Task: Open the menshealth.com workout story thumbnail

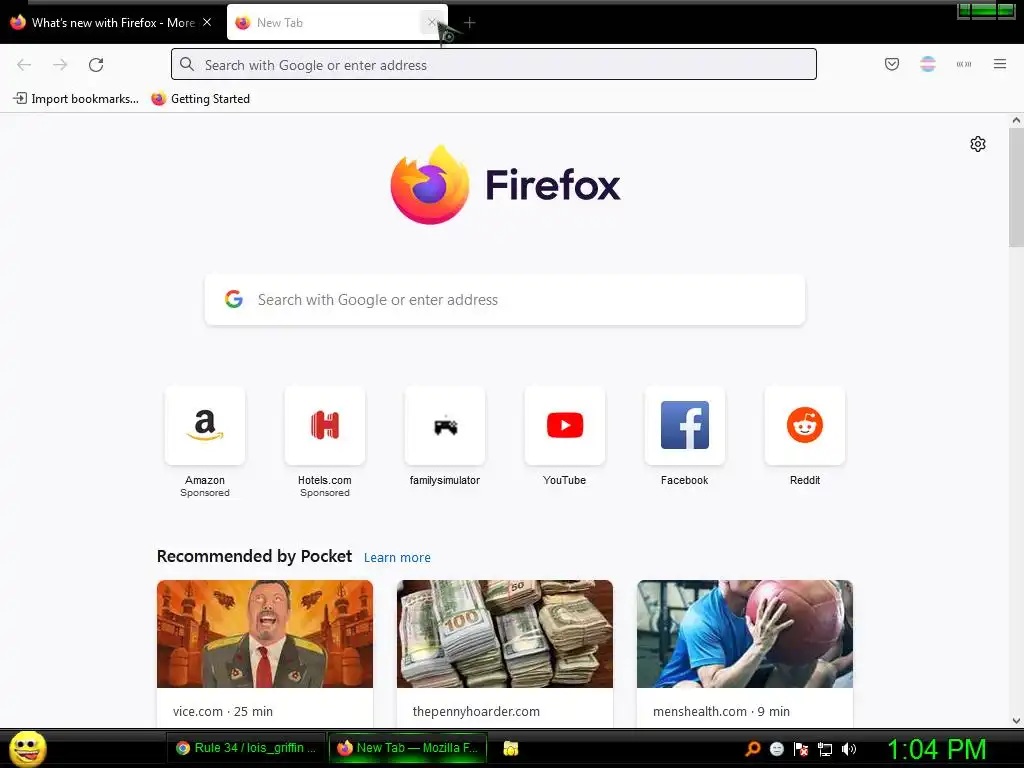Action: [x=744, y=633]
